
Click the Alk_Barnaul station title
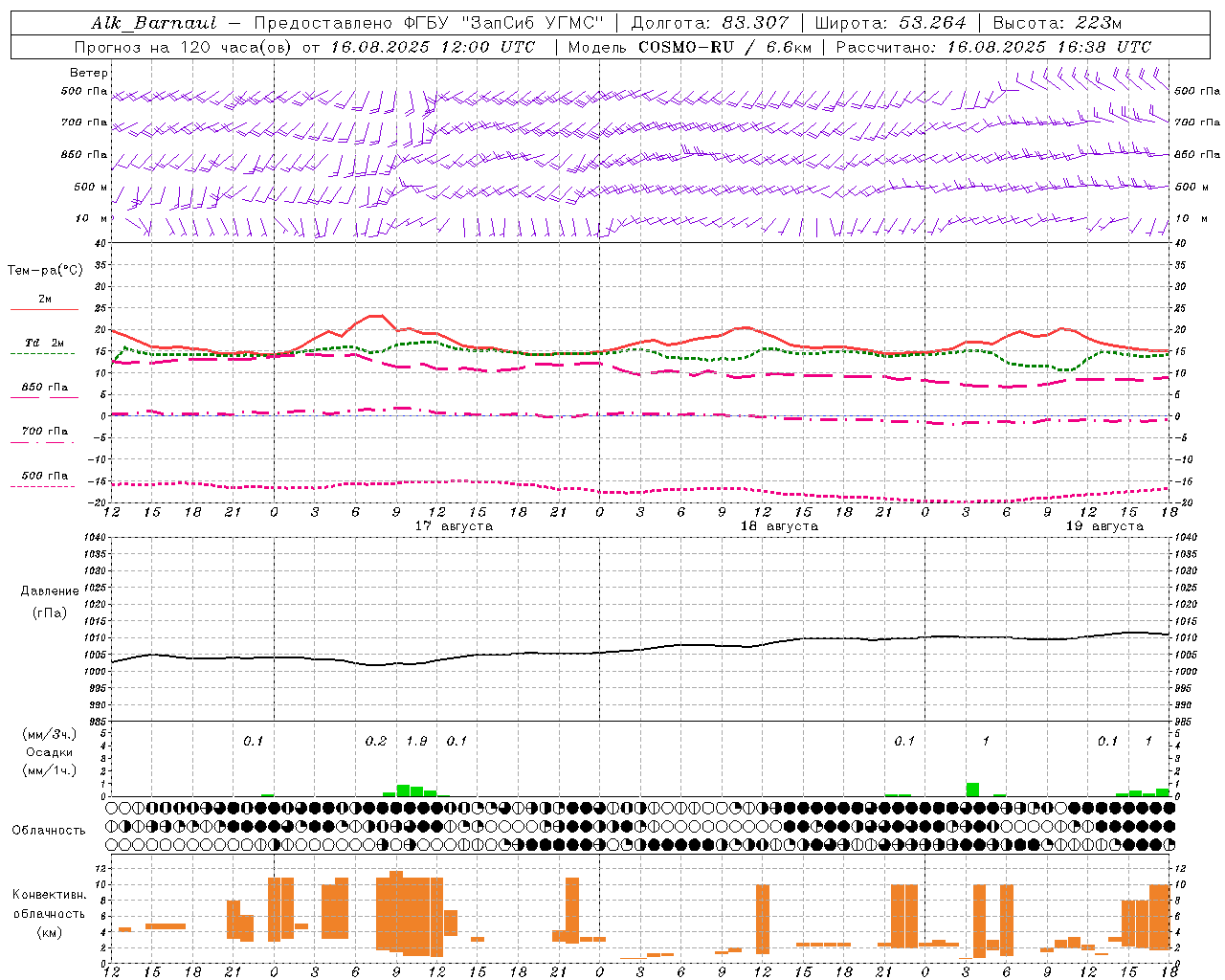(154, 23)
